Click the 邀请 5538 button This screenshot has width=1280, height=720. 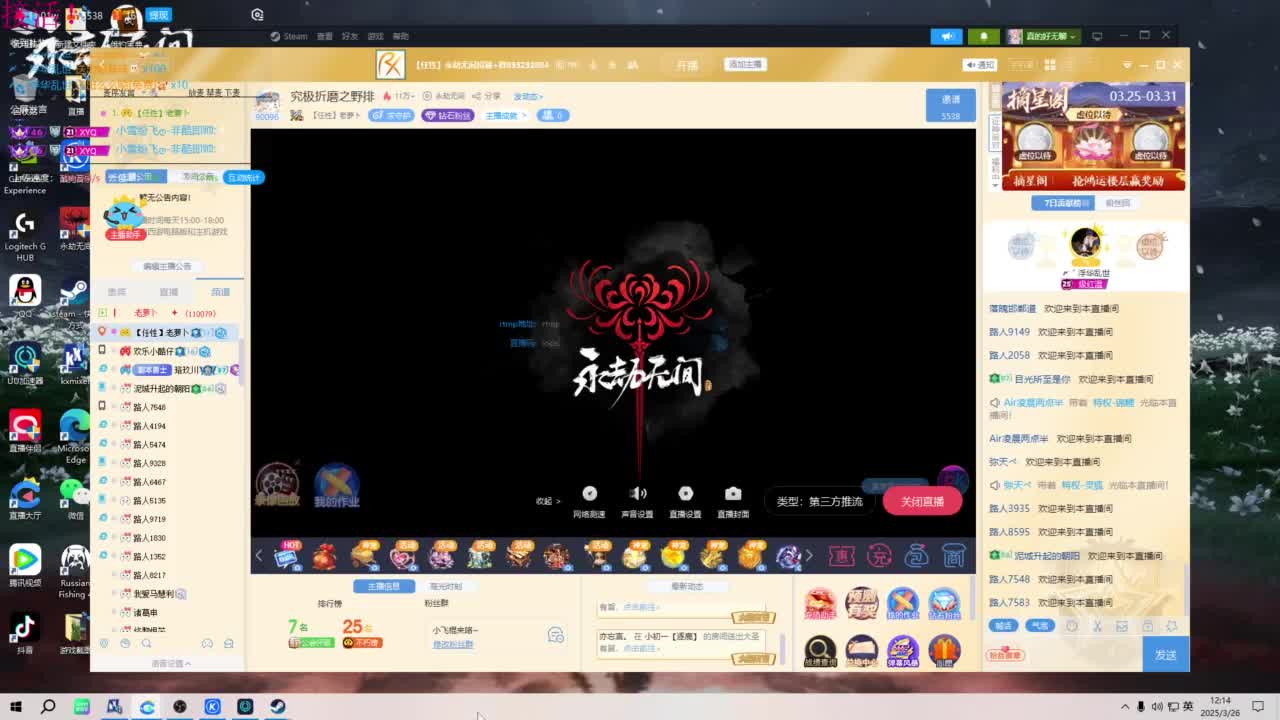(951, 107)
